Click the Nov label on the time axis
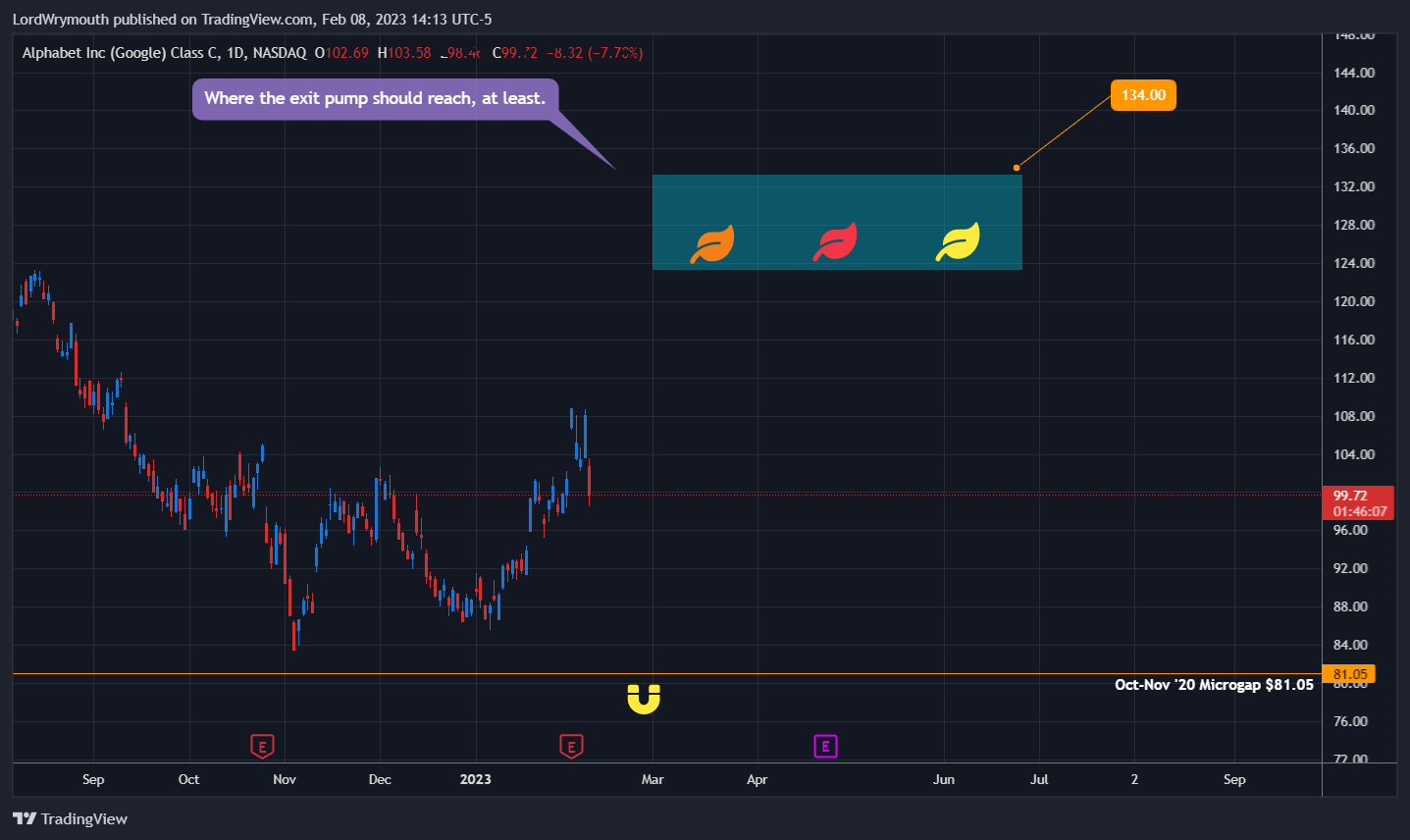This screenshot has width=1410, height=840. (x=285, y=779)
